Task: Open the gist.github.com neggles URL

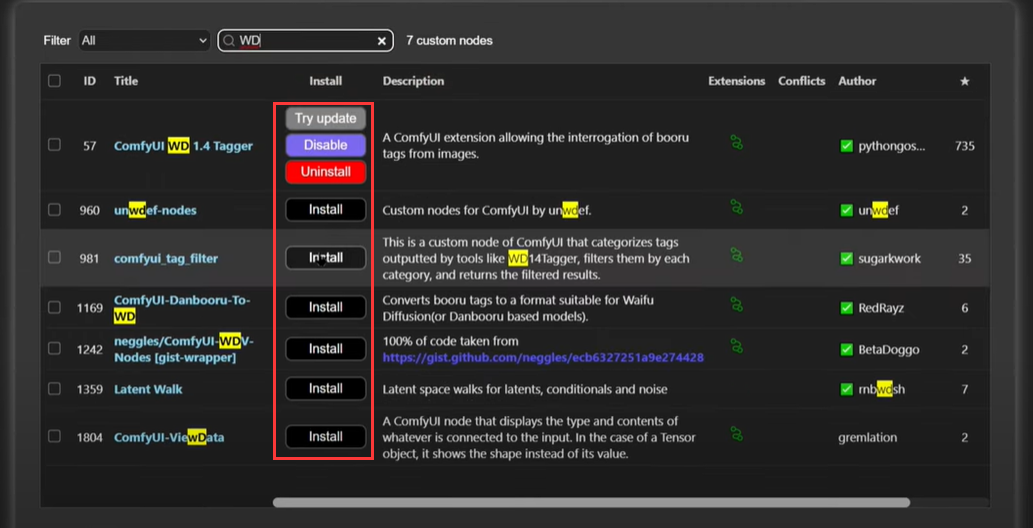Action: click(543, 358)
